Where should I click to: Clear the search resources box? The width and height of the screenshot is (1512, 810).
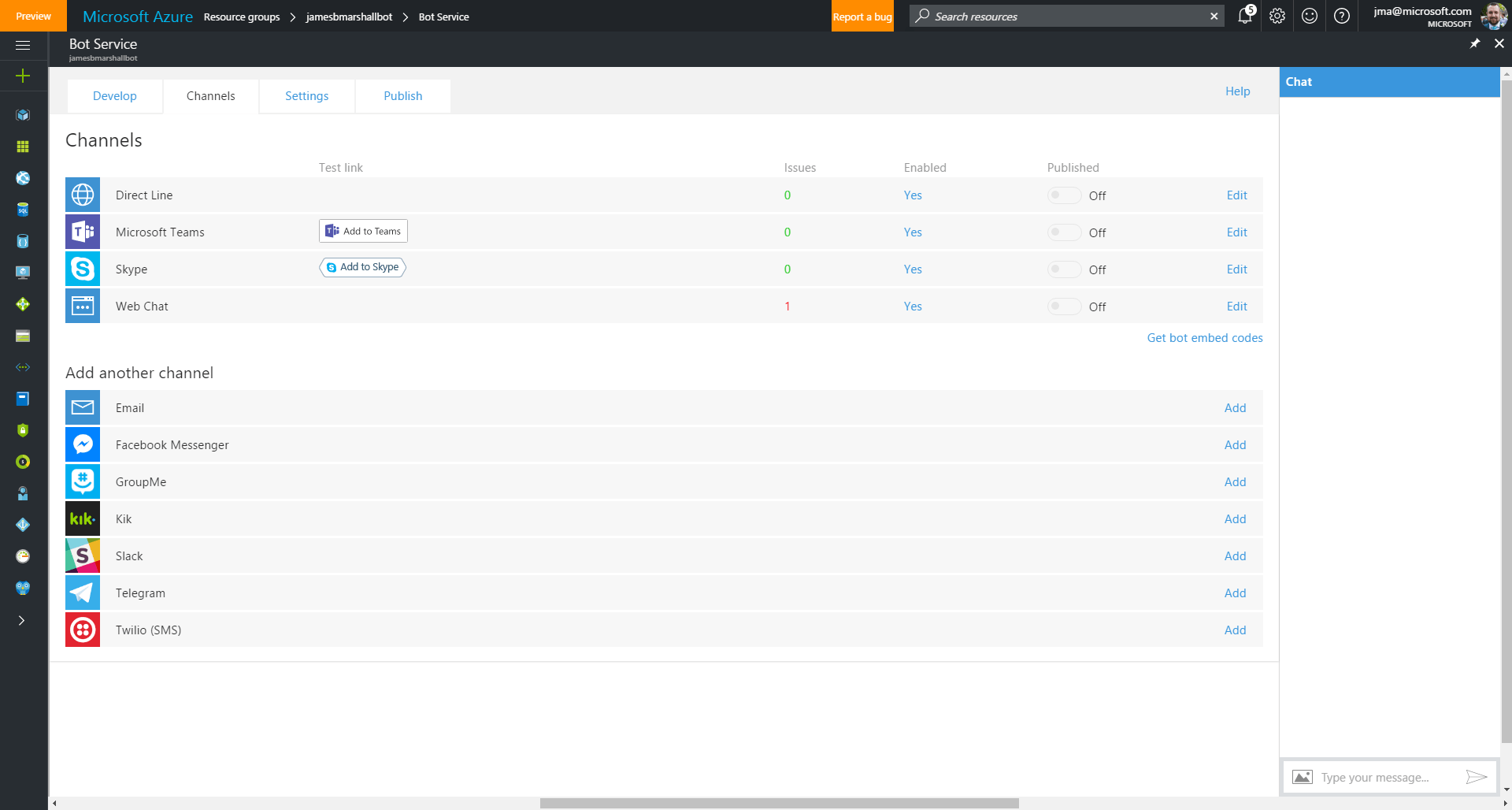(x=1214, y=16)
